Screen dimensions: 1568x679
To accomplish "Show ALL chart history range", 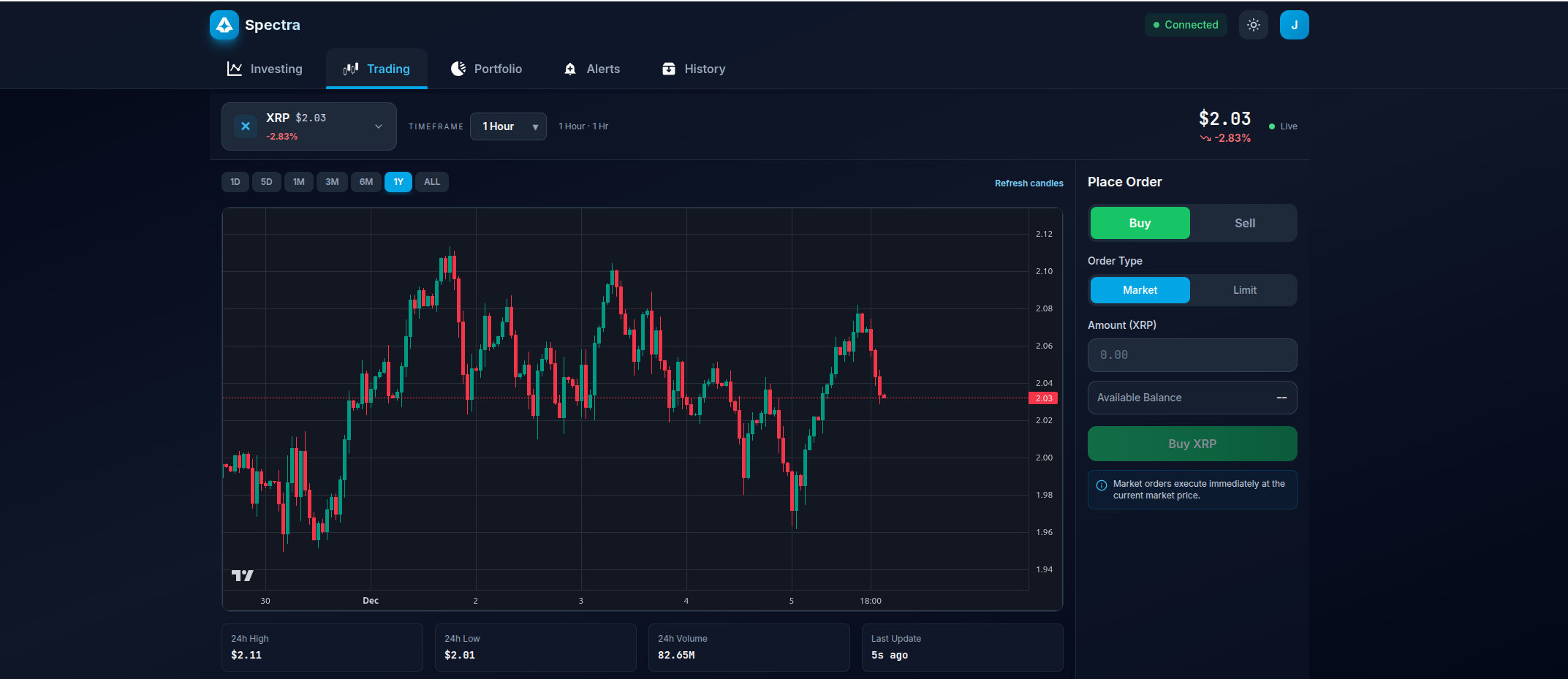I will click(x=432, y=182).
